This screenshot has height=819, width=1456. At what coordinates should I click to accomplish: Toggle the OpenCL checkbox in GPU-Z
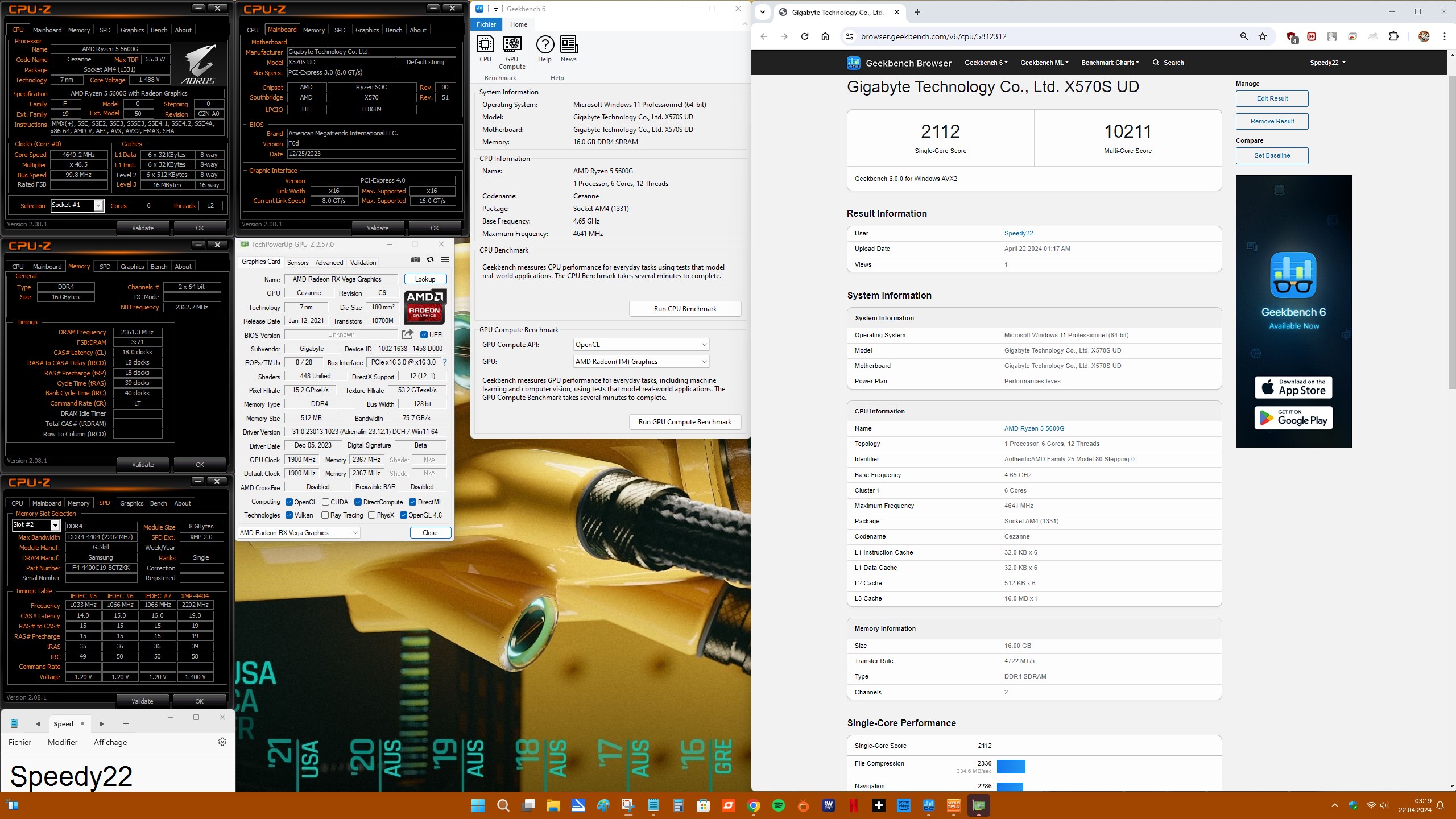pos(289,502)
